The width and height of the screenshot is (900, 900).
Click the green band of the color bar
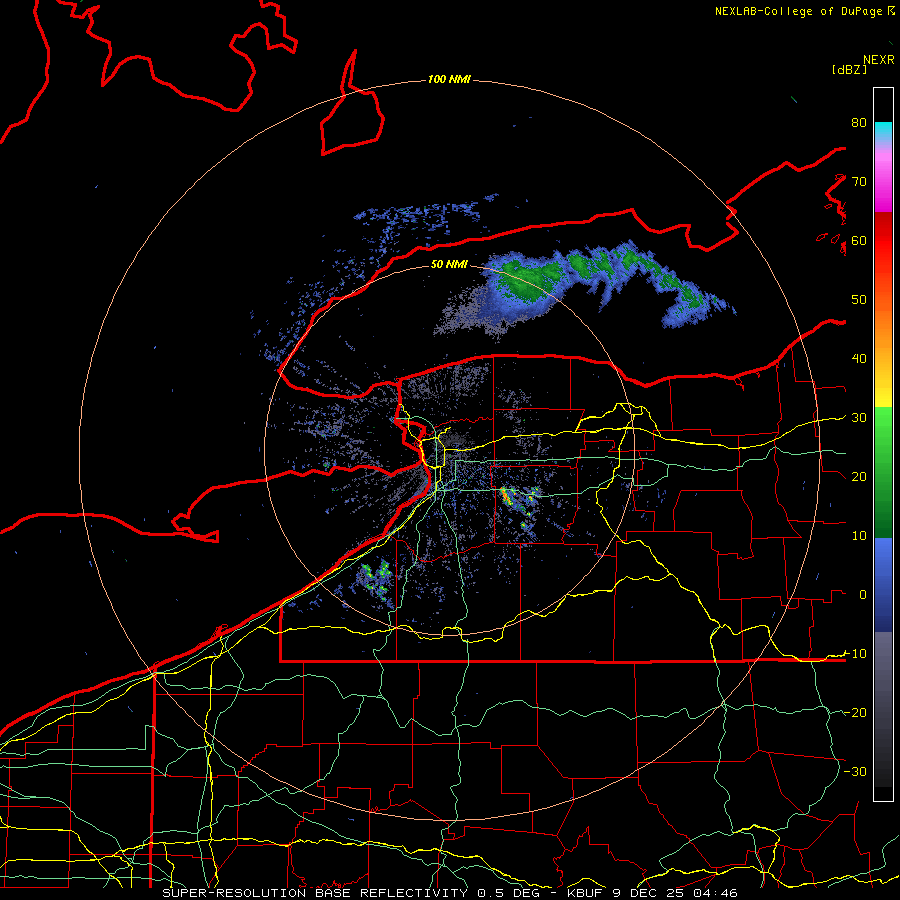click(883, 472)
